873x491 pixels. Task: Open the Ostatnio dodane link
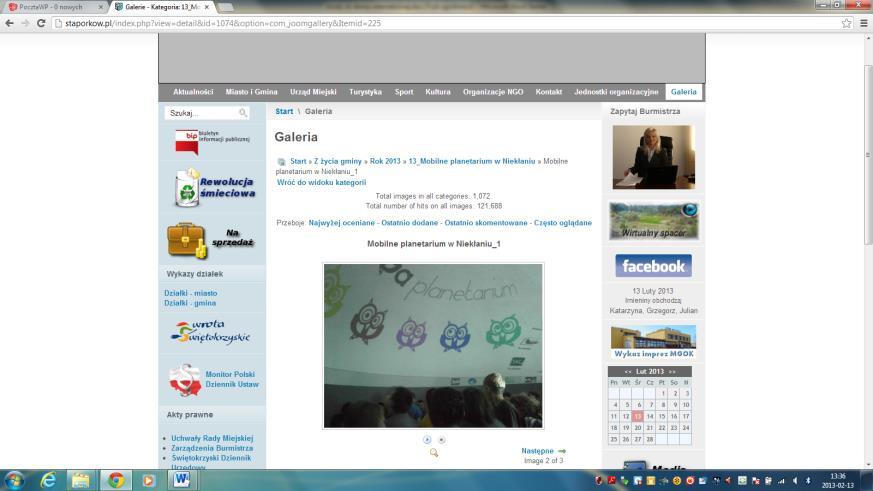pyautogui.click(x=409, y=223)
